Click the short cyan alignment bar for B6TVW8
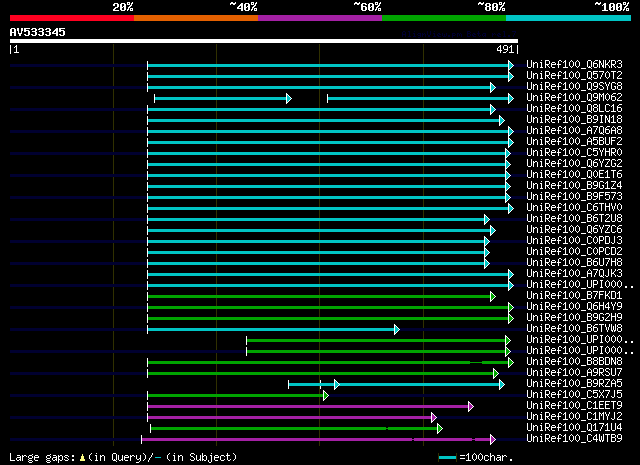The width and height of the screenshot is (640, 465). [x=273, y=330]
